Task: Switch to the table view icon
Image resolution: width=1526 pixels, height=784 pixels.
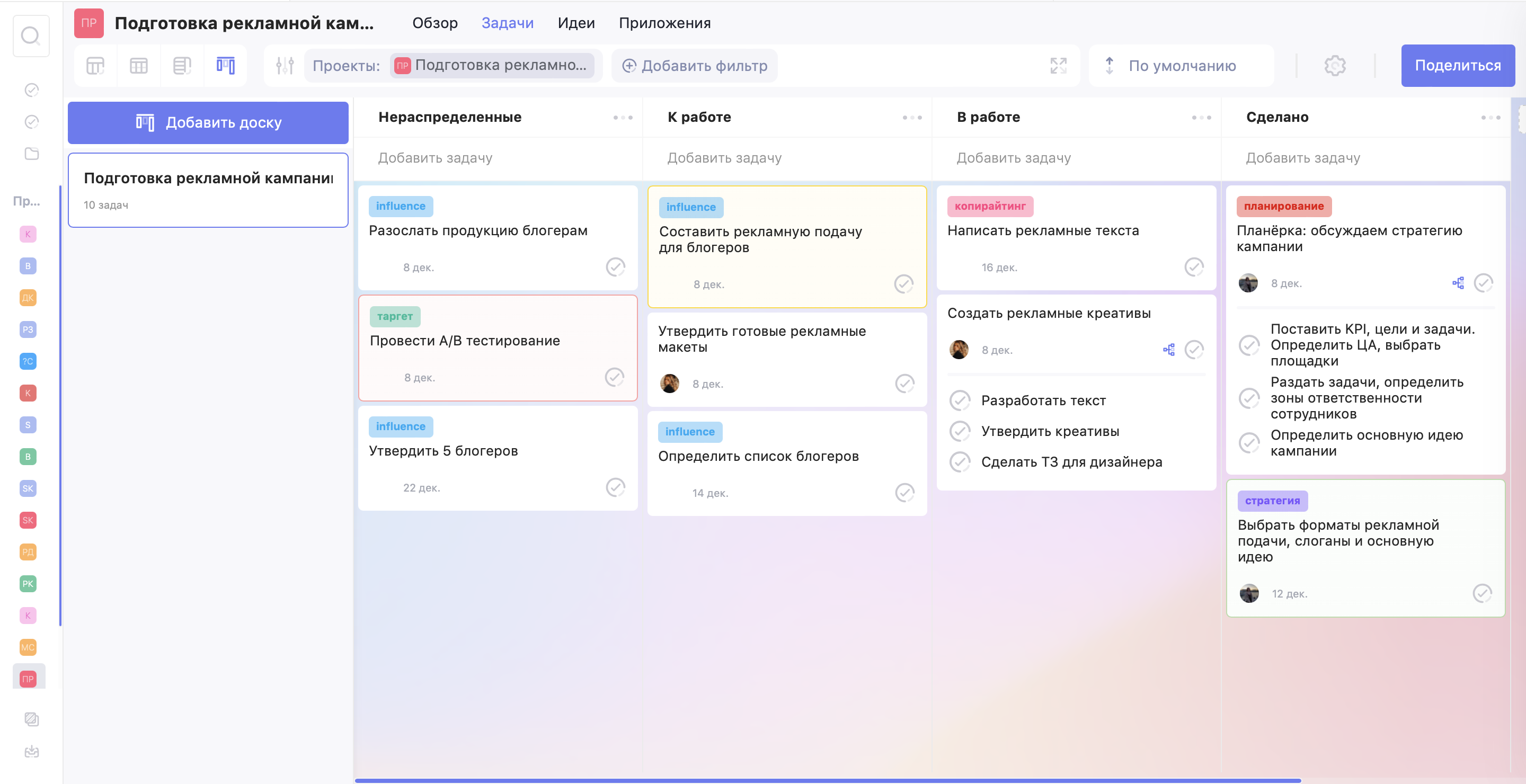Action: pyautogui.click(x=139, y=65)
